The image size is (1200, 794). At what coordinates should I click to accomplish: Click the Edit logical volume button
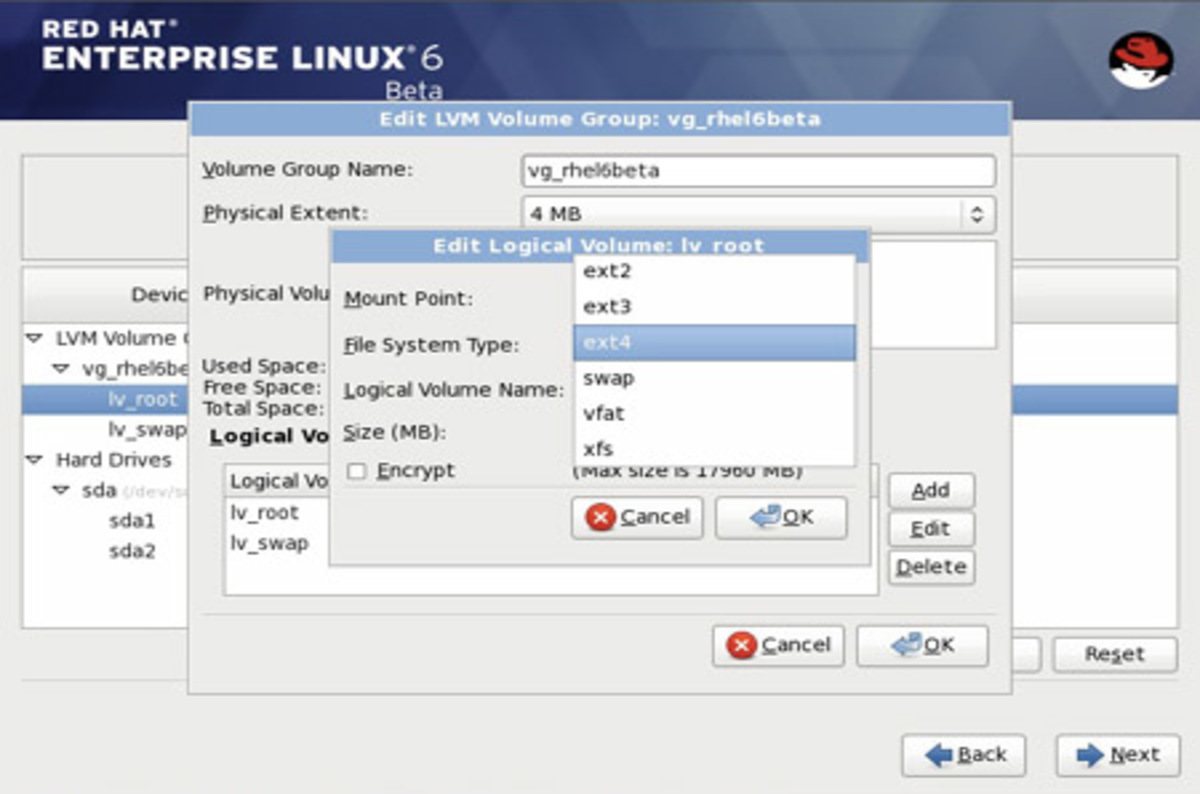(931, 529)
